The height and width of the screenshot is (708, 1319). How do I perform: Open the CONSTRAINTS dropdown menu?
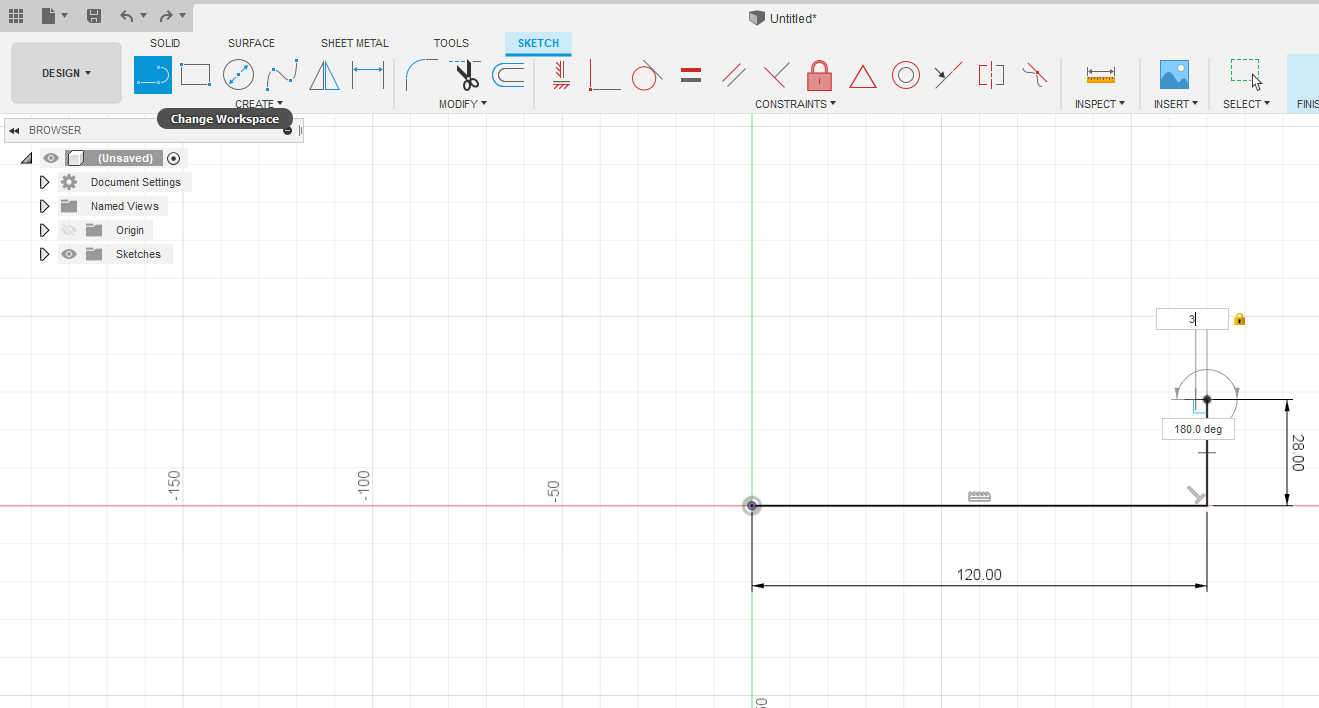[795, 104]
